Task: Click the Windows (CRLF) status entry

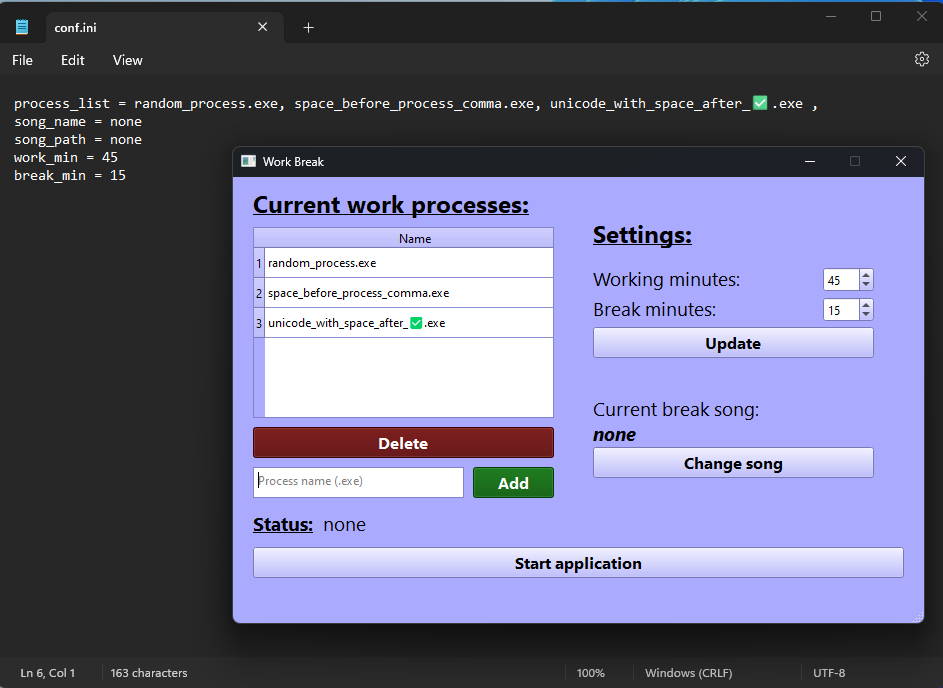Action: tap(689, 673)
